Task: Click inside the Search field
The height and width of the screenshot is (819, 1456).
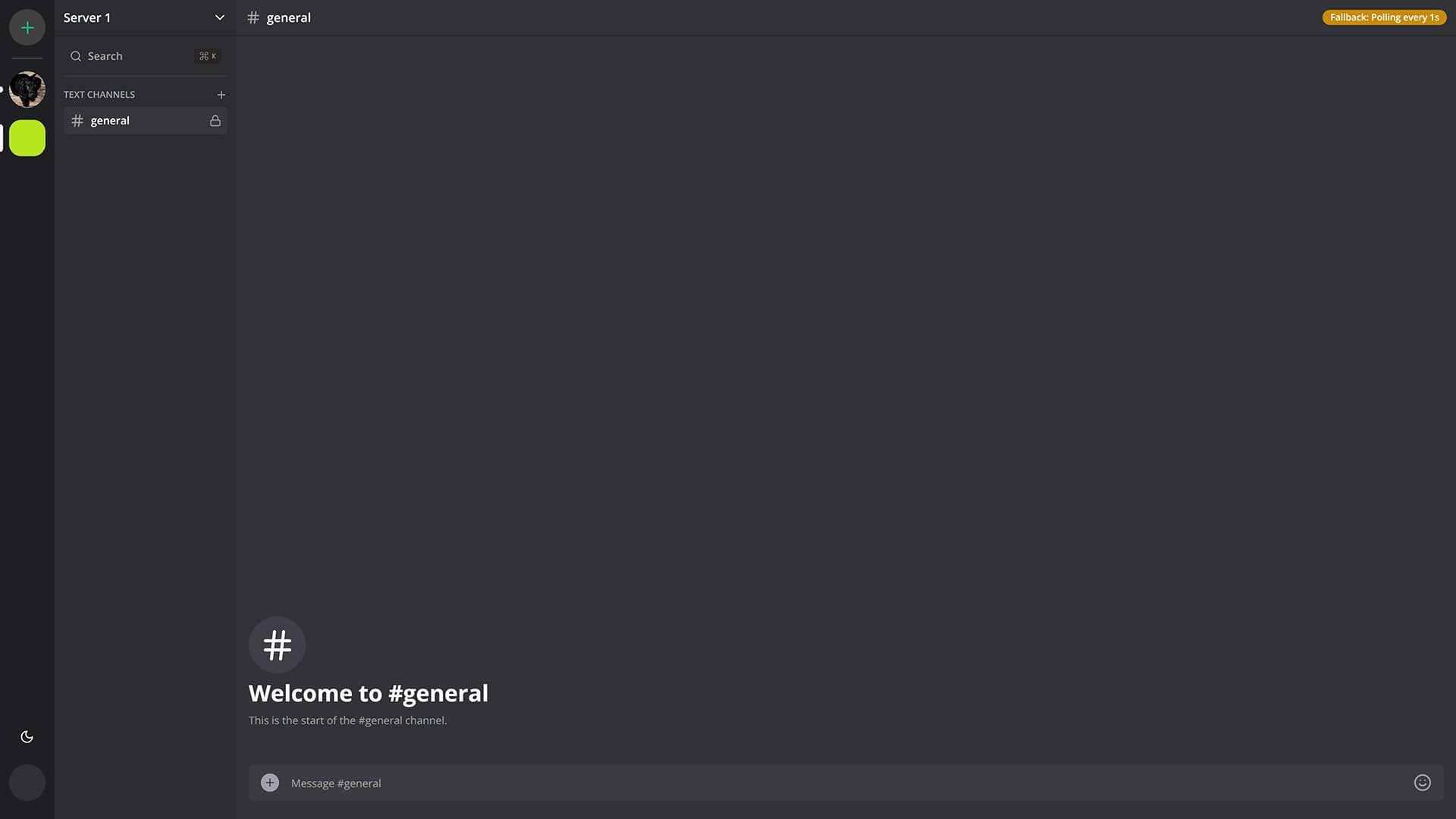Action: (x=121, y=56)
